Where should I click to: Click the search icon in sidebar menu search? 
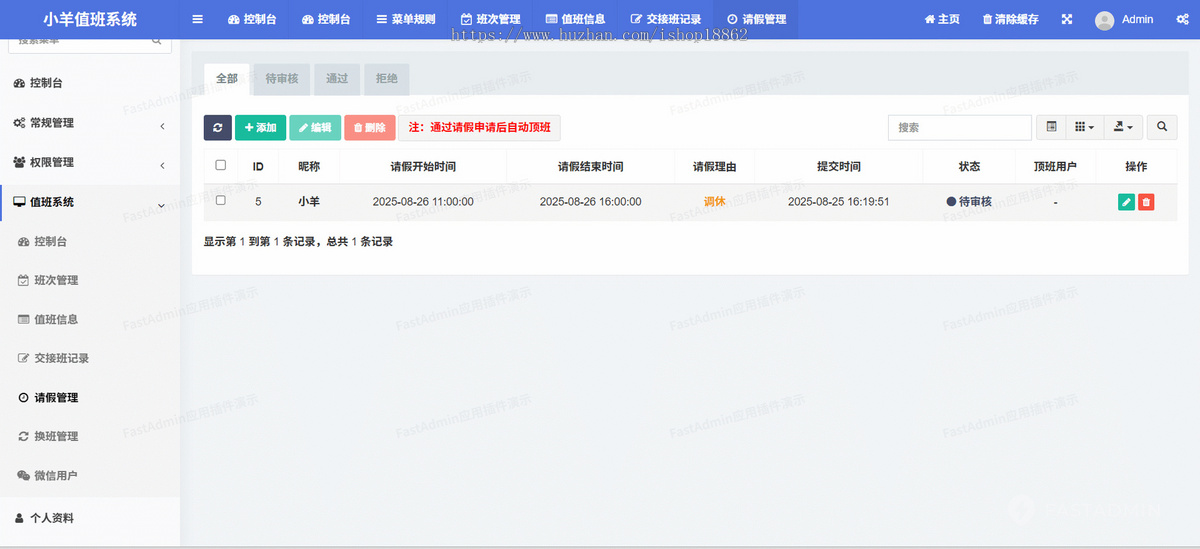(157, 41)
